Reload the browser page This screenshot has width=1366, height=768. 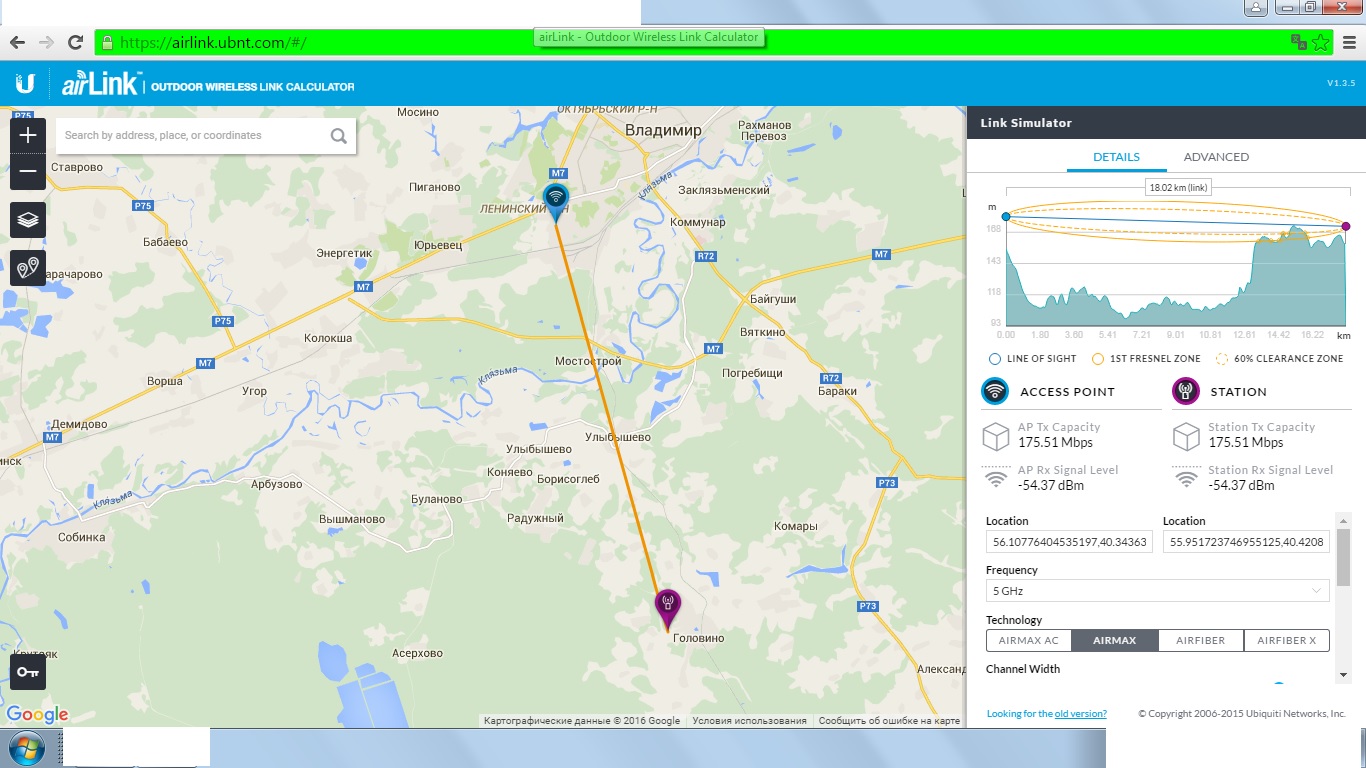click(75, 42)
